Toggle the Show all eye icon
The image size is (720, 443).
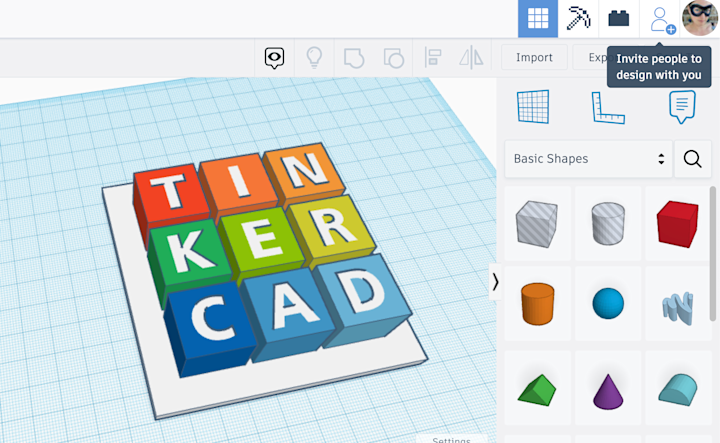coord(275,58)
